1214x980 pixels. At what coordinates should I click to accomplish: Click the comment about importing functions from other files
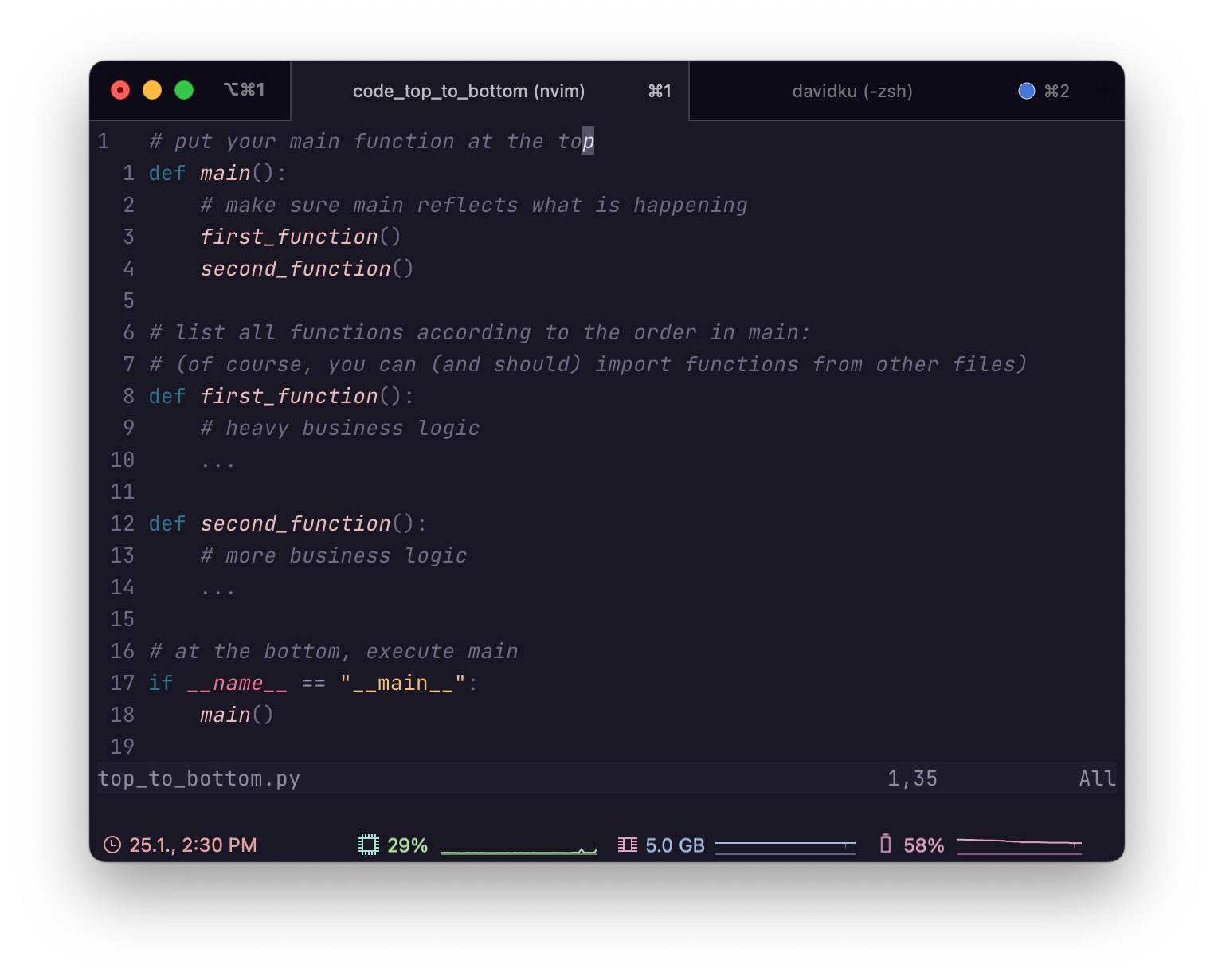click(588, 364)
